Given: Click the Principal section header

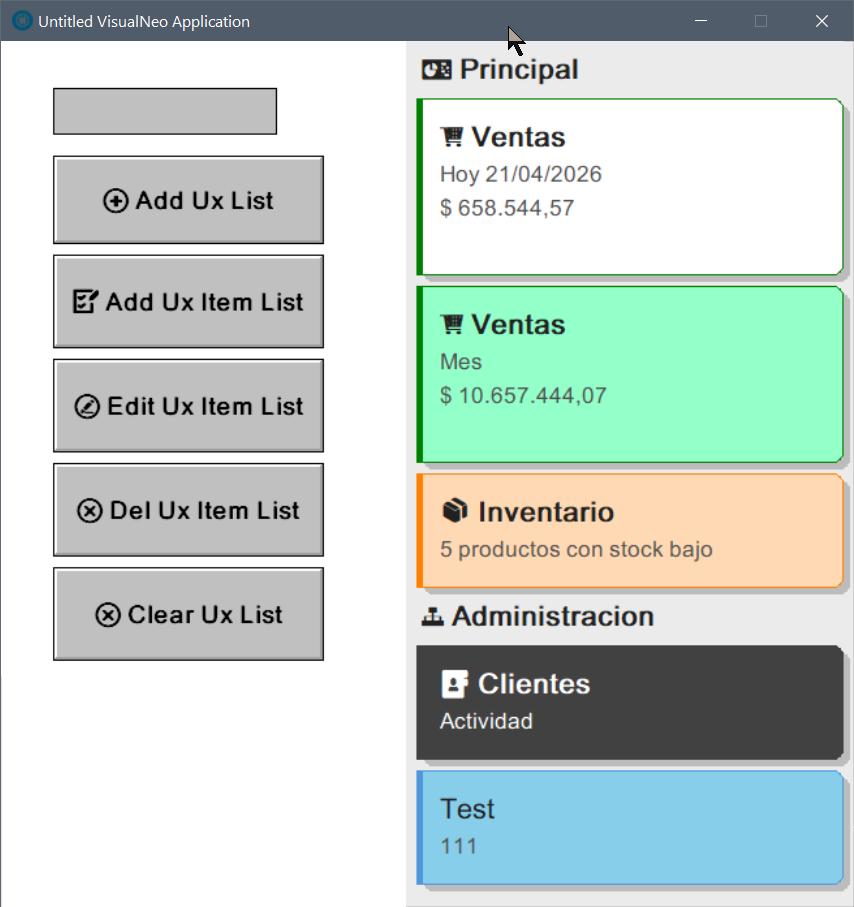Looking at the screenshot, I should click(518, 70).
